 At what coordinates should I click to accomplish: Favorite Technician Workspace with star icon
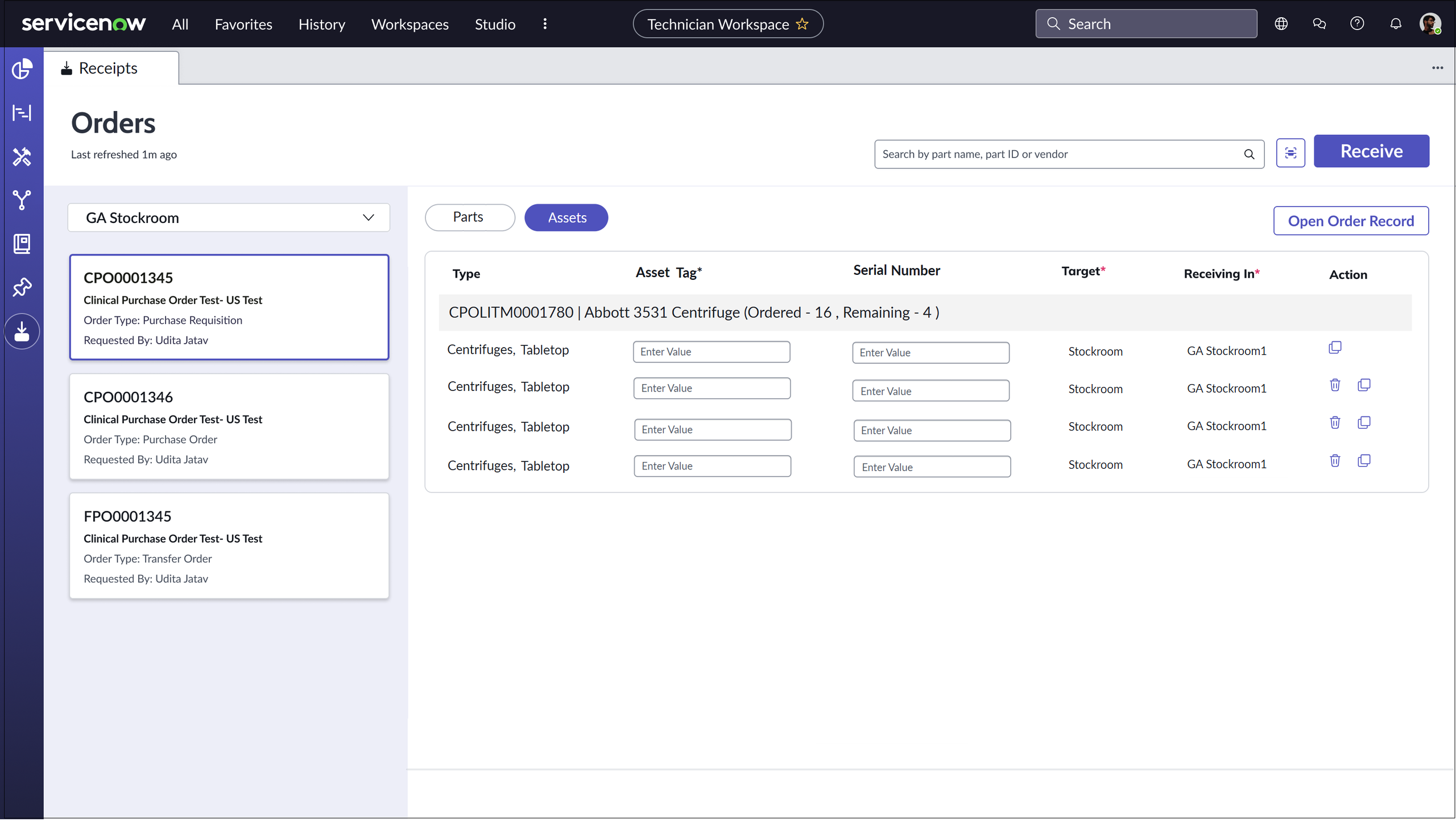[x=802, y=24]
